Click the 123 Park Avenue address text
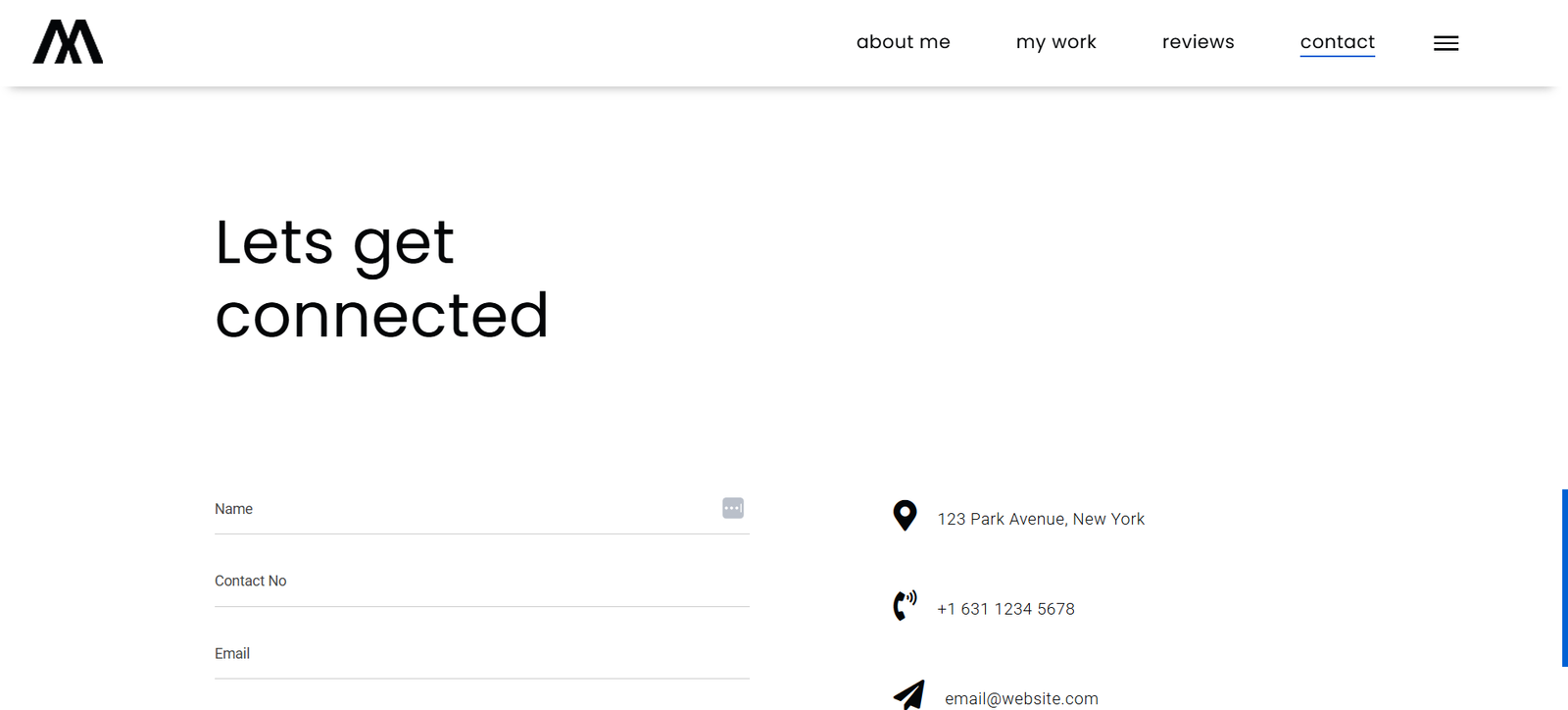Viewport: 1568px width, 710px height. click(x=1041, y=519)
